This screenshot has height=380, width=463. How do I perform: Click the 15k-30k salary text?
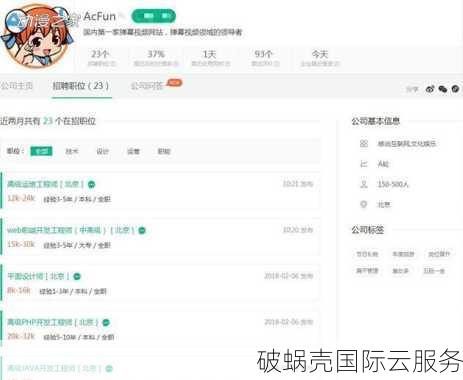[21, 244]
